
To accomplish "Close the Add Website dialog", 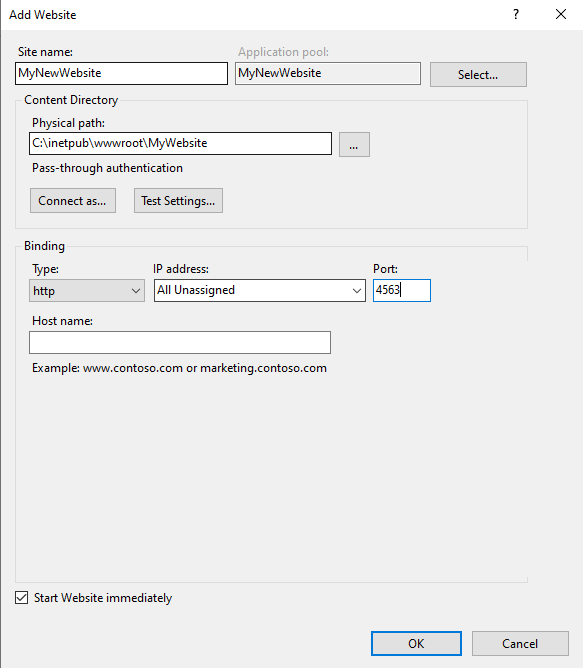I will coord(561,14).
